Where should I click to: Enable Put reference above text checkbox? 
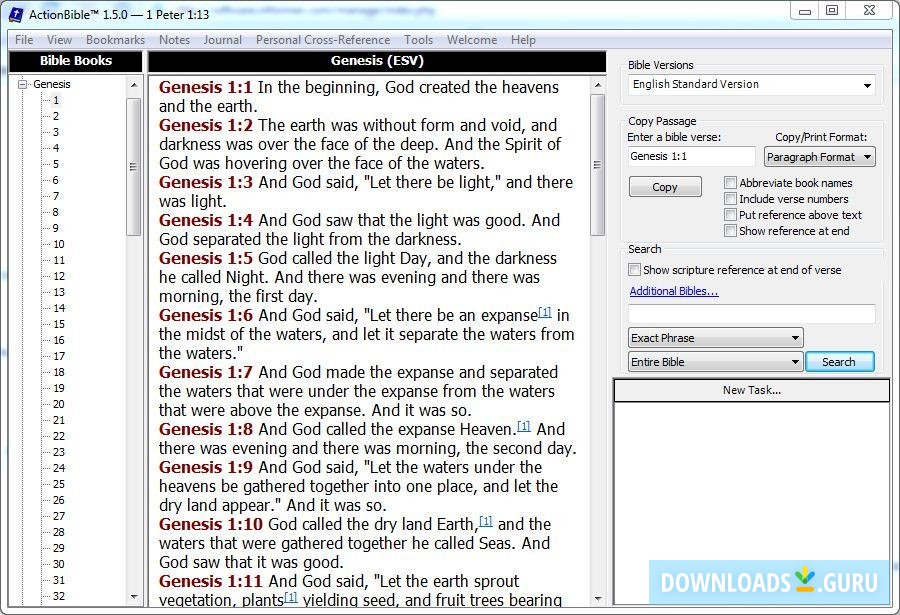730,215
